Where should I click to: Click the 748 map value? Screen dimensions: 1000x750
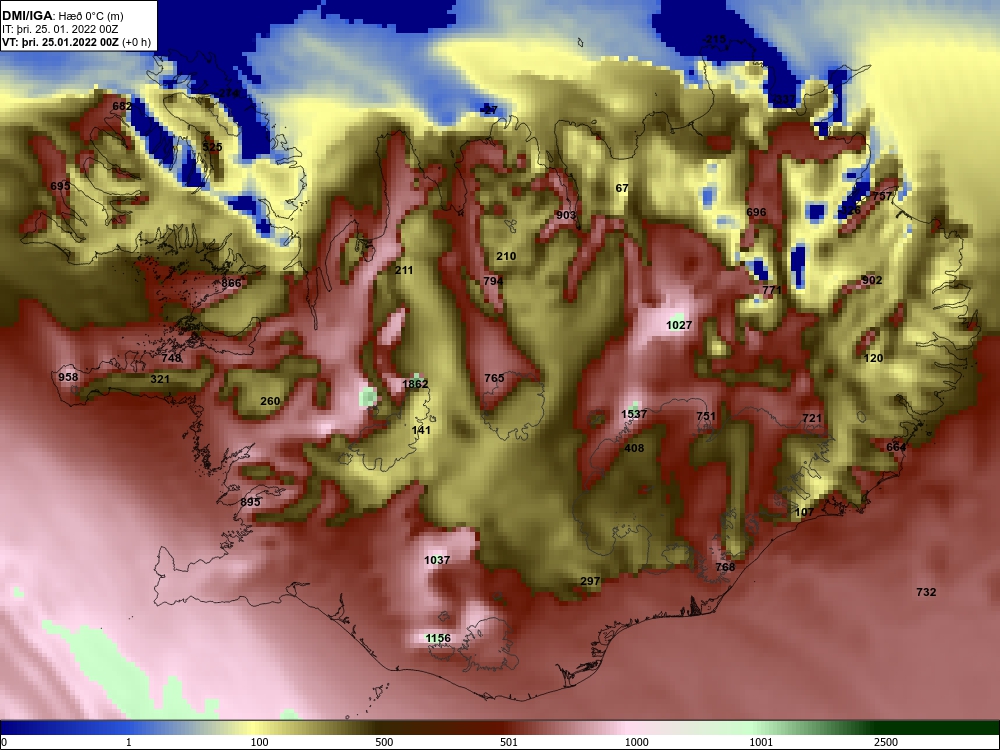tap(172, 358)
